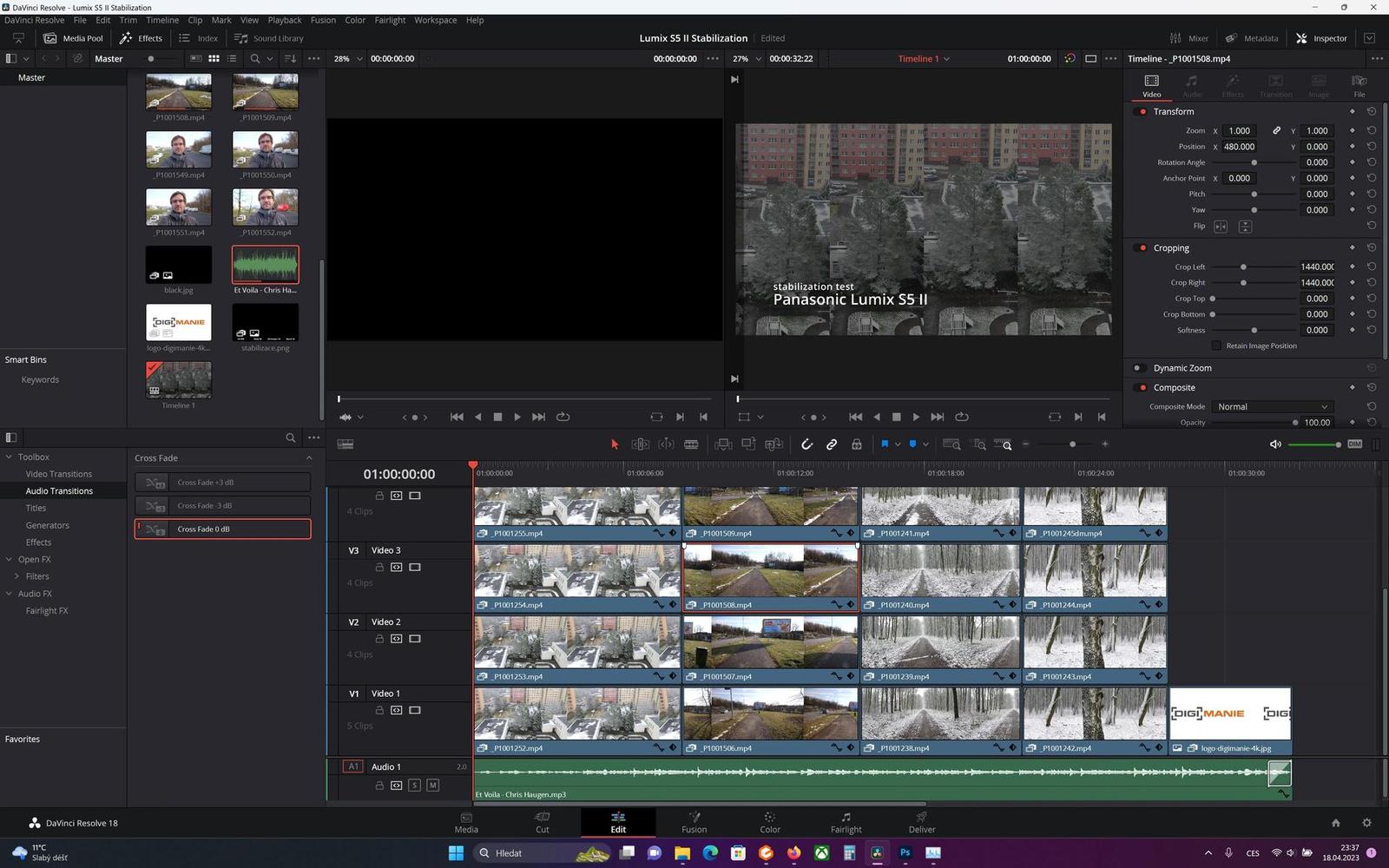Image resolution: width=1389 pixels, height=868 pixels.
Task: Click the zoom link chain icon in Transform
Action: coord(1276,131)
